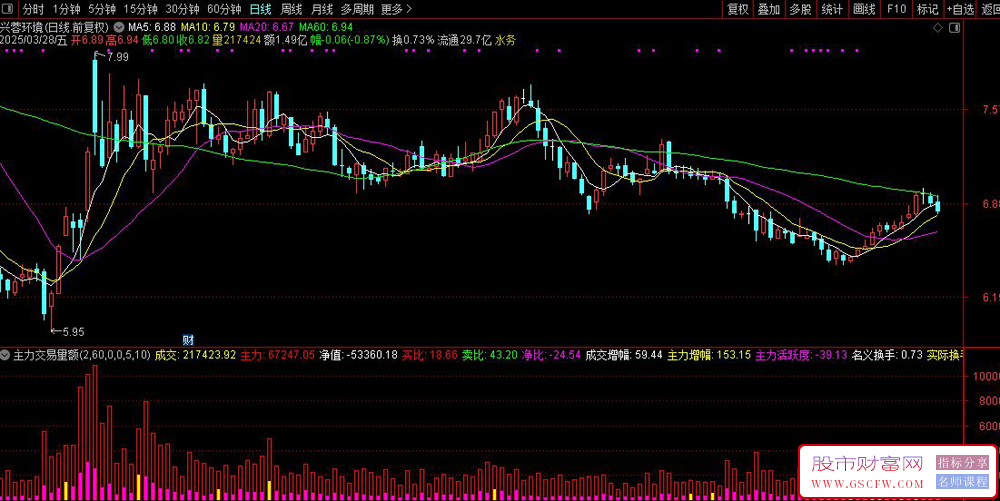1000x501 pixels.
Task: Open the 统计 statistics tool
Action: [832, 9]
